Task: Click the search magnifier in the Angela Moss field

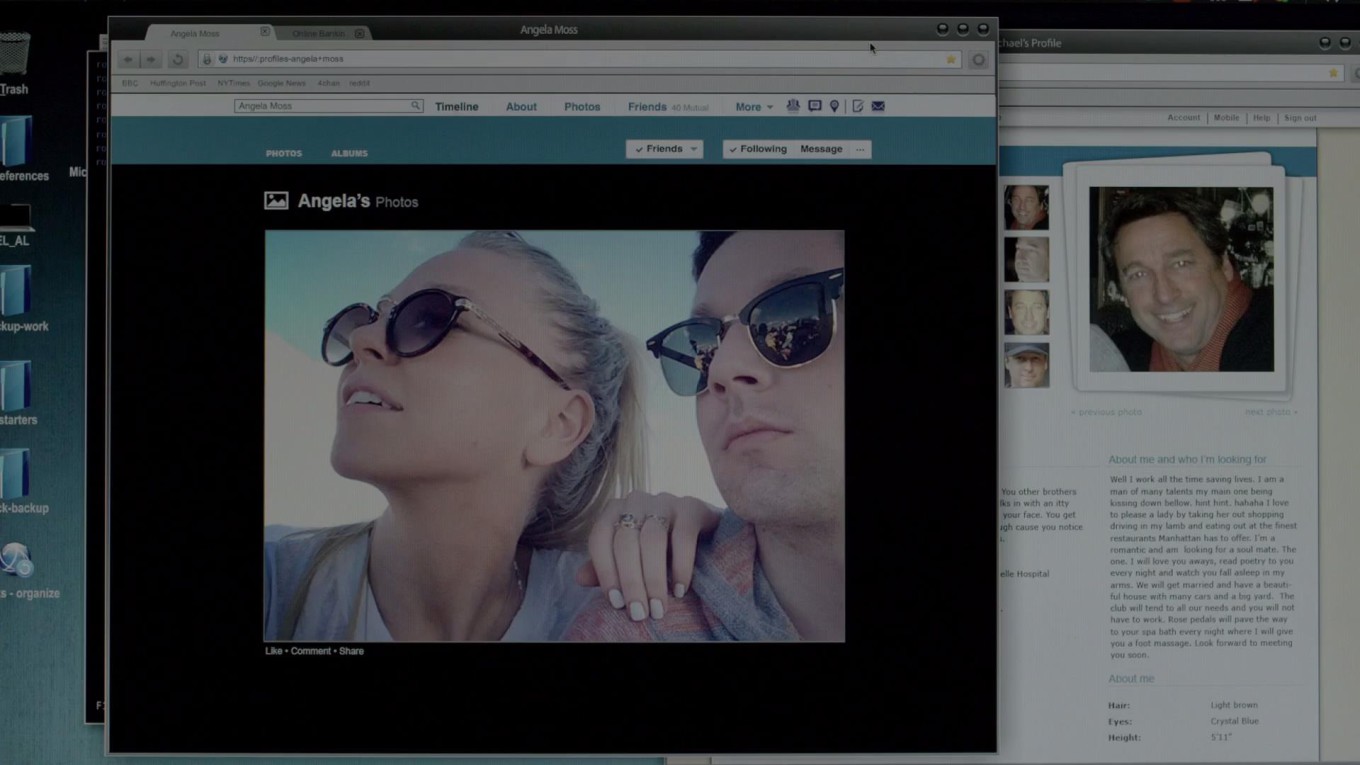Action: coord(415,106)
